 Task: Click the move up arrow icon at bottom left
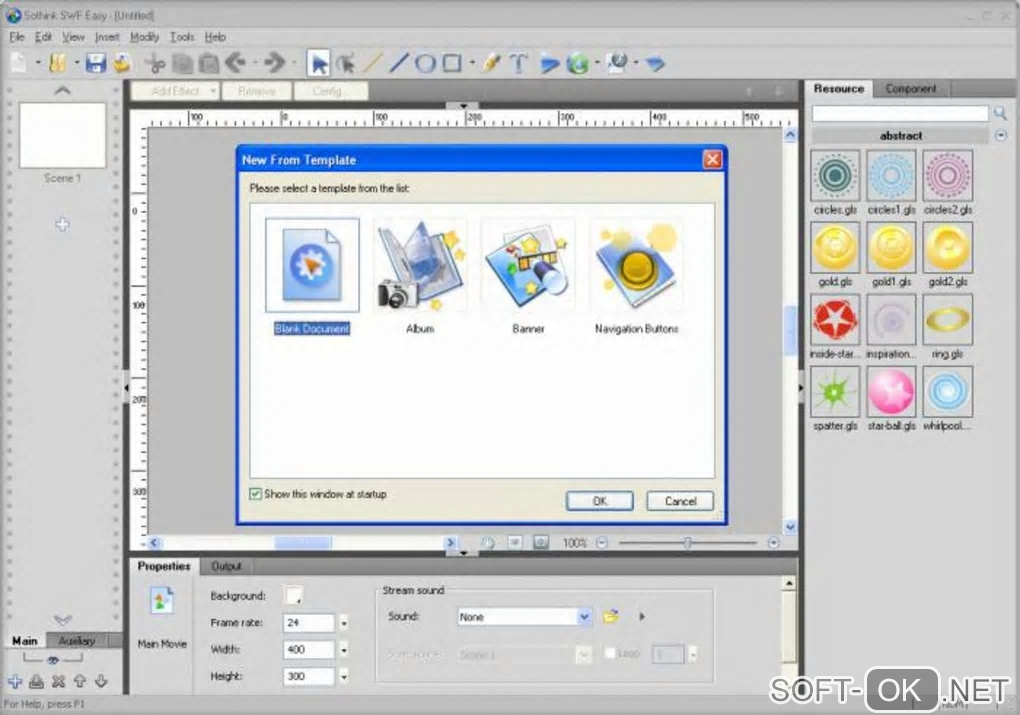coord(79,681)
